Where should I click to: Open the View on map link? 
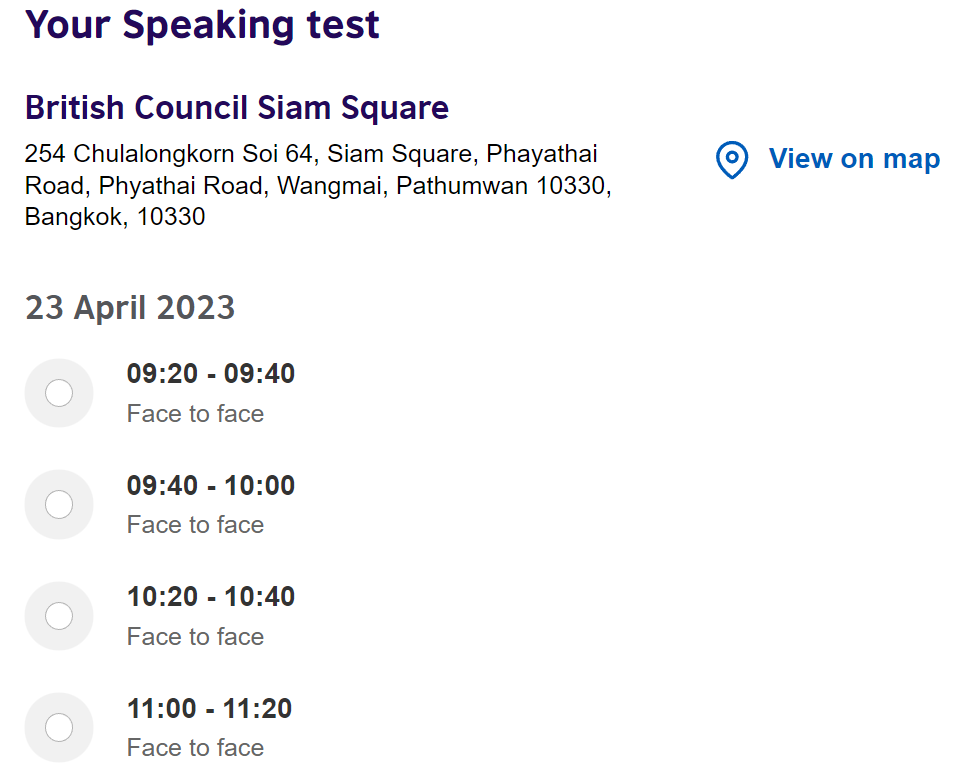pyautogui.click(x=854, y=159)
